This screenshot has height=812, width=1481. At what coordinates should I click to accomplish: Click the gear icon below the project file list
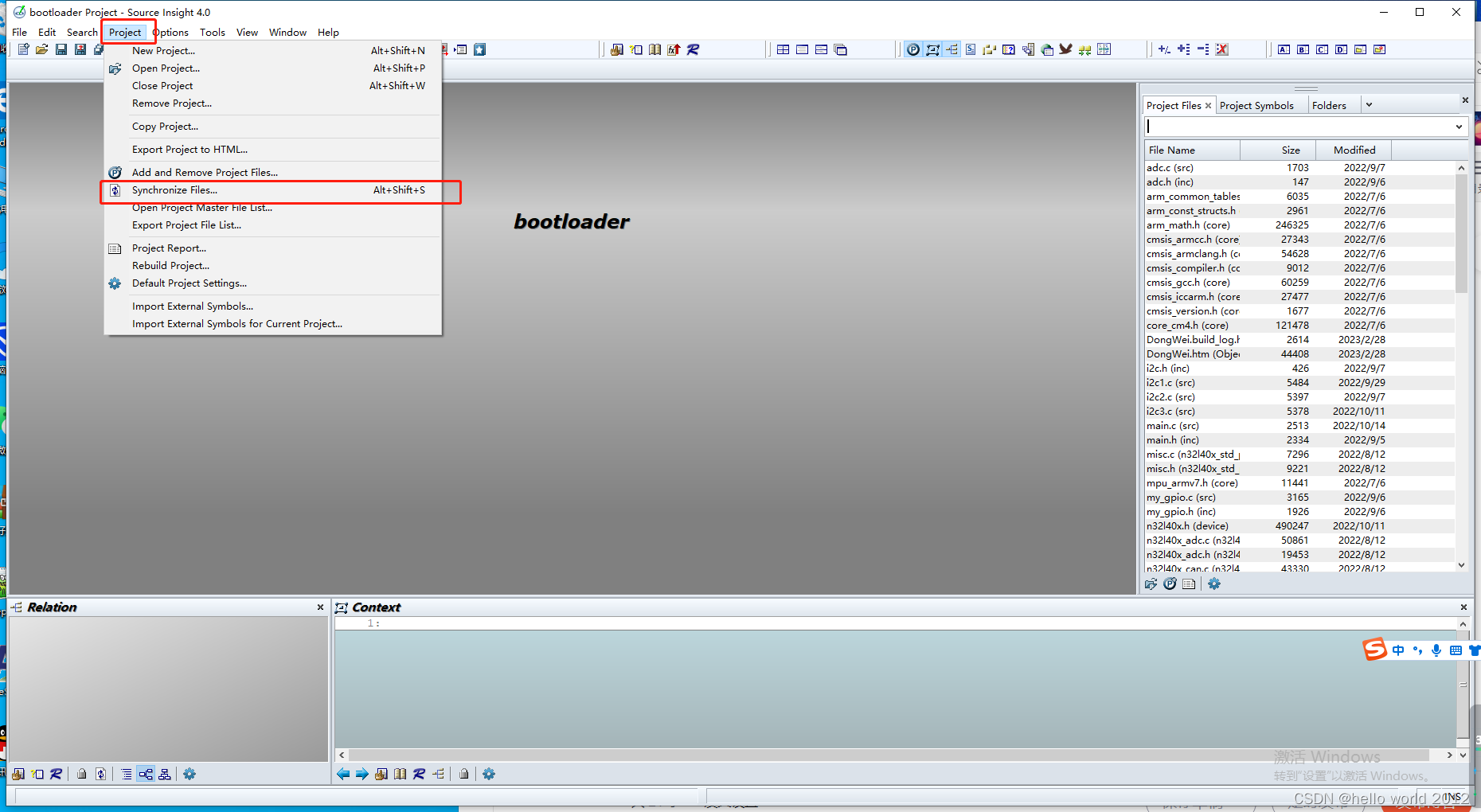1214,584
